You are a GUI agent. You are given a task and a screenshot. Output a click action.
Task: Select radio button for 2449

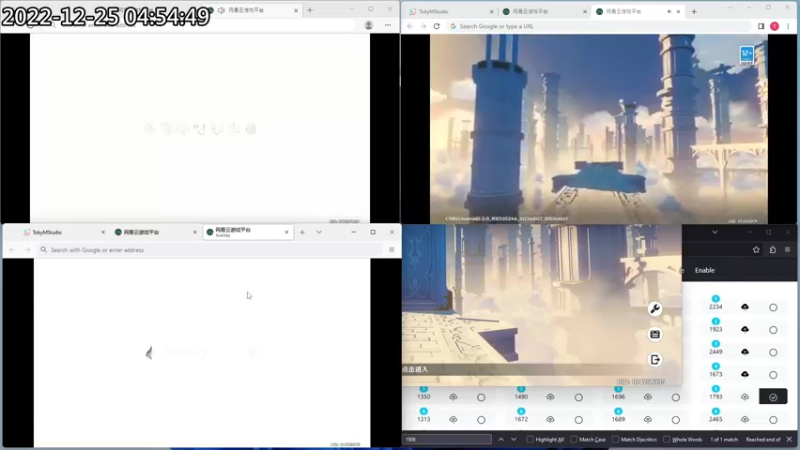tap(773, 352)
